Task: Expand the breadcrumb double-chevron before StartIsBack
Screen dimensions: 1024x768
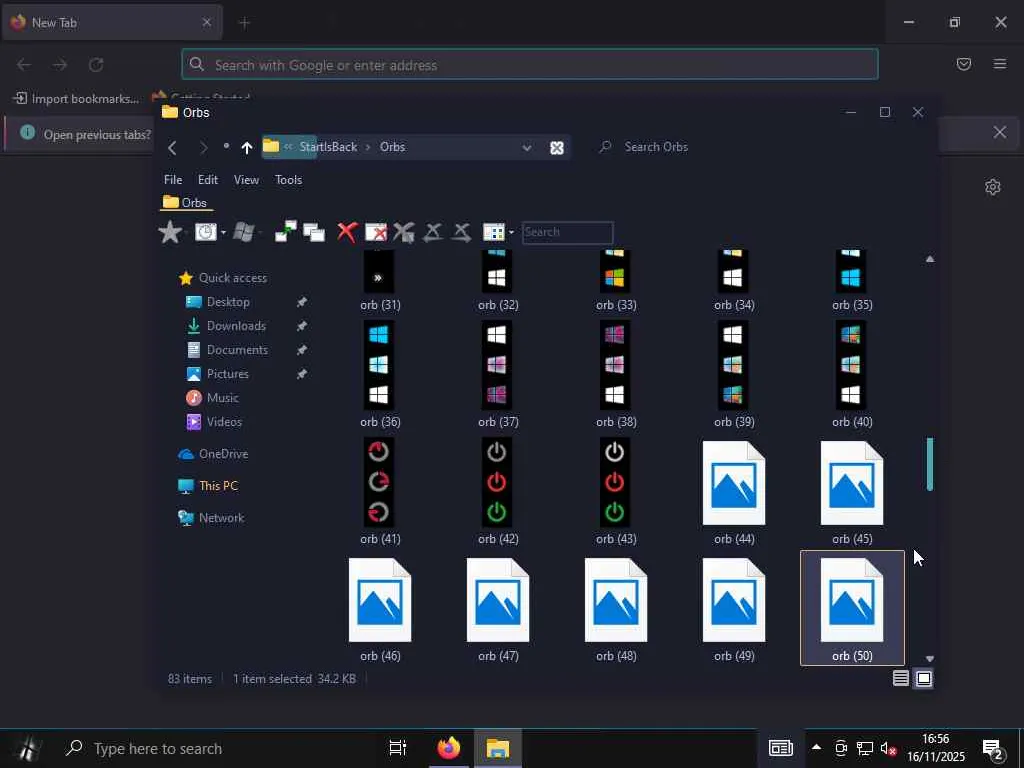Action: pyautogui.click(x=288, y=147)
